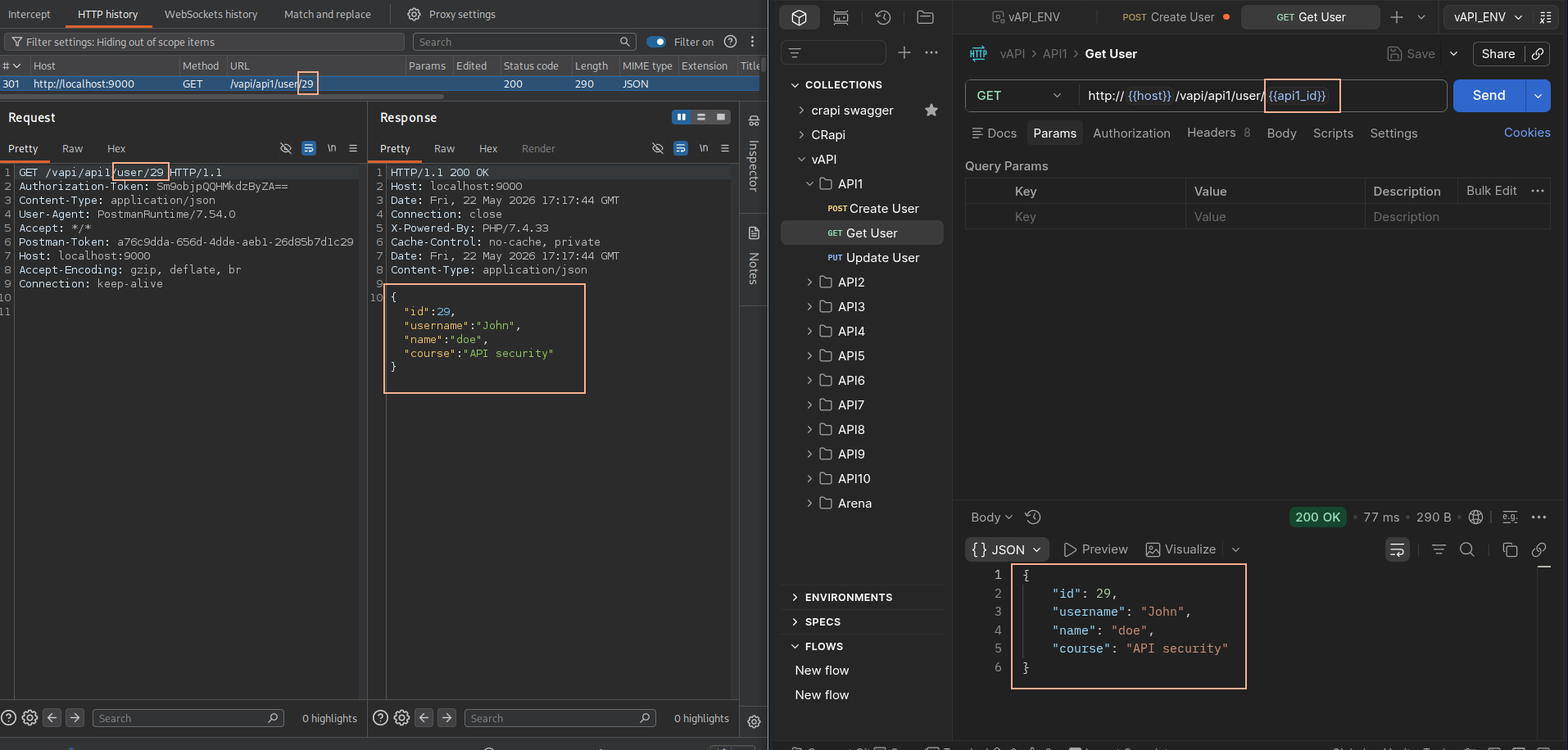Expand the ENVIRONMENTS section
Viewport: 1568px width, 750px height.
pos(795,597)
